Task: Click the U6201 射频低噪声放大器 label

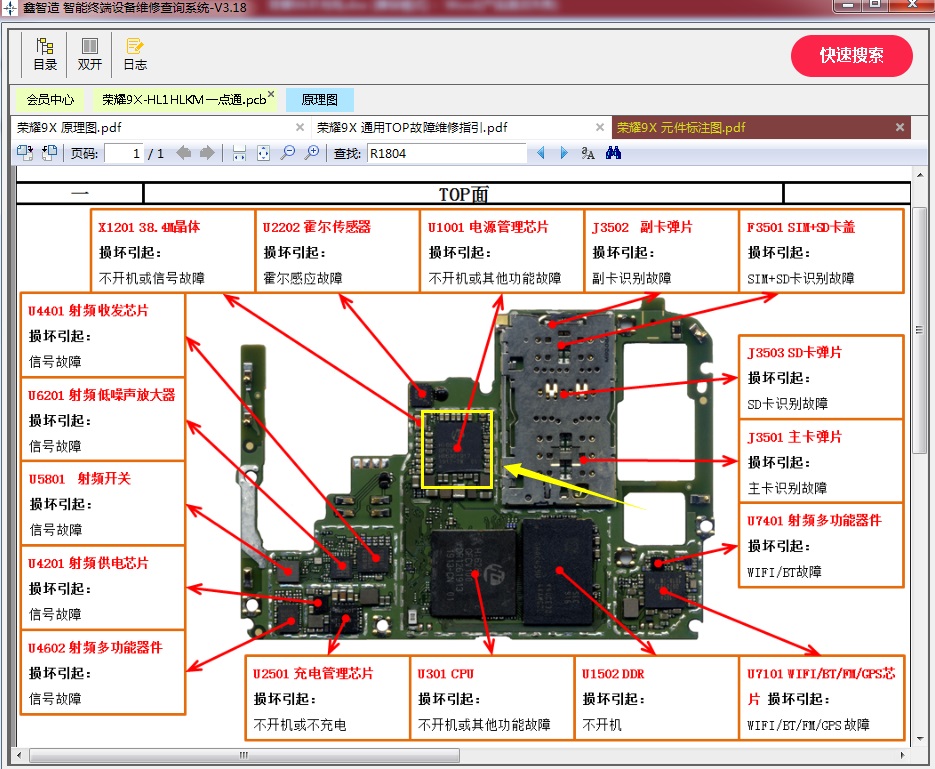Action: (101, 395)
